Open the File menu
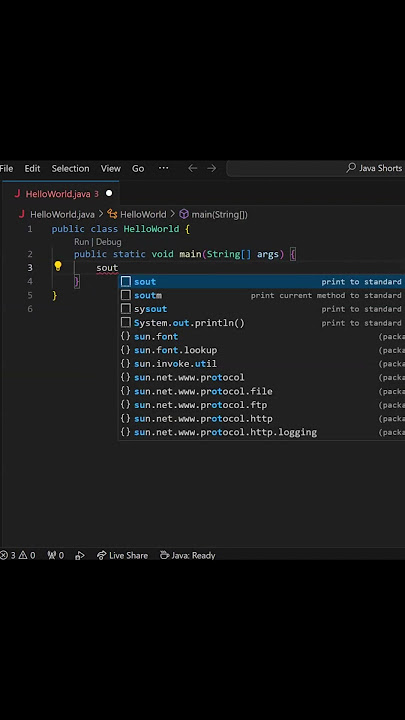The height and width of the screenshot is (720, 405). pyautogui.click(x=6, y=169)
